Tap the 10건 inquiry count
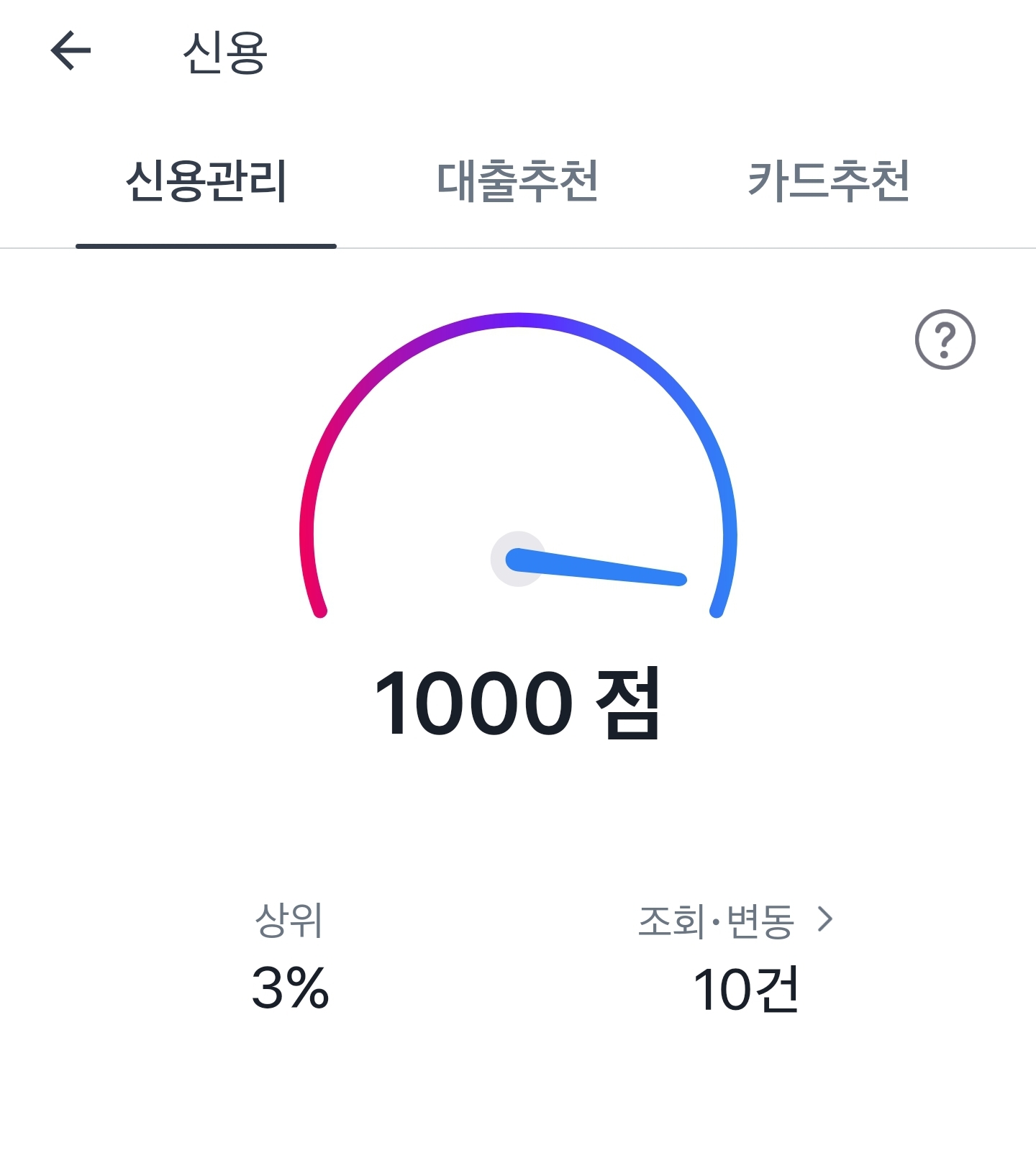The width and height of the screenshot is (1036, 1171). coord(746,989)
